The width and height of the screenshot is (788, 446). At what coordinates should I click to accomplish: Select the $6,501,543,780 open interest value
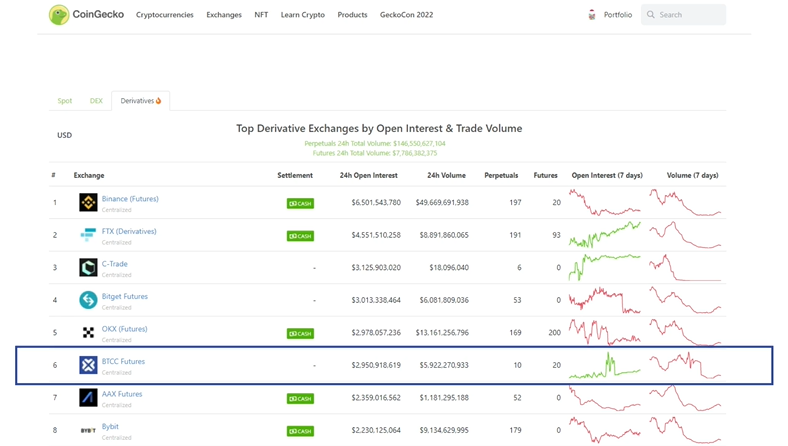click(376, 202)
